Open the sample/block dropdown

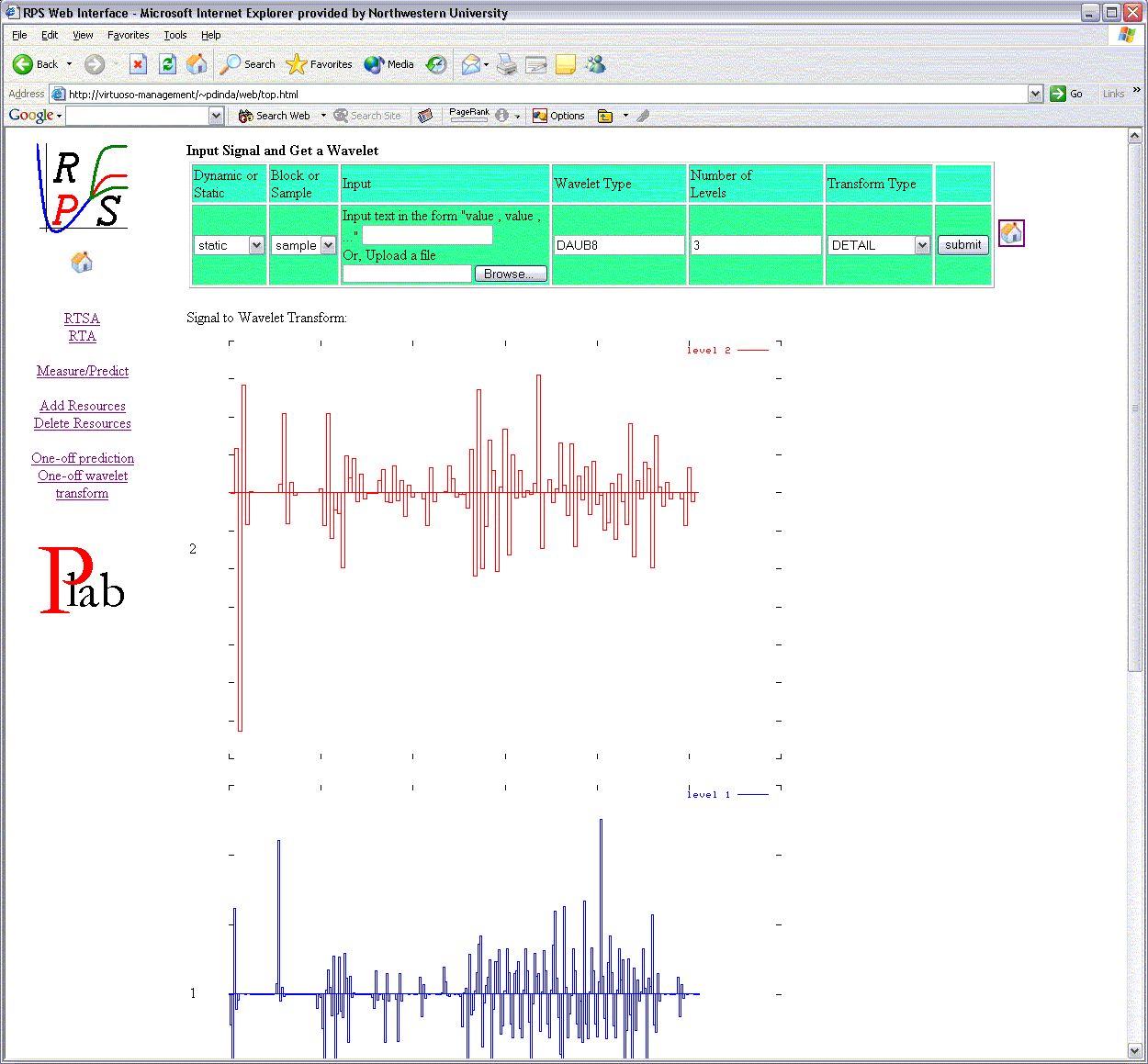click(x=328, y=245)
